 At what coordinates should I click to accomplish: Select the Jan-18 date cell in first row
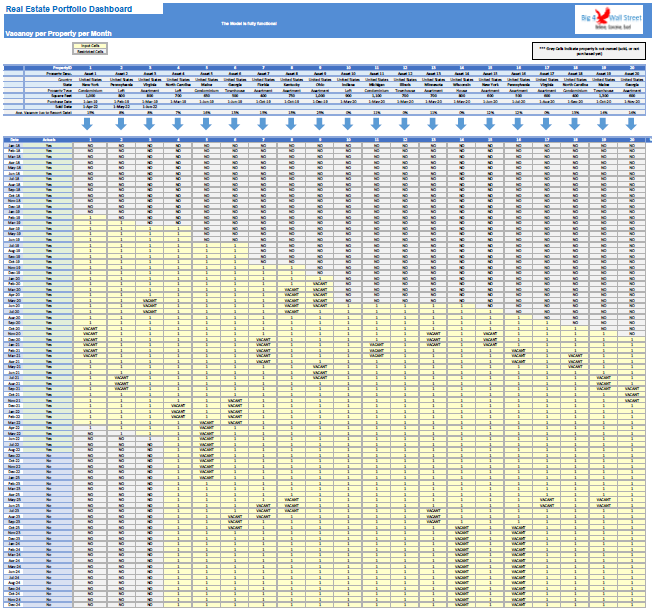[x=14, y=146]
